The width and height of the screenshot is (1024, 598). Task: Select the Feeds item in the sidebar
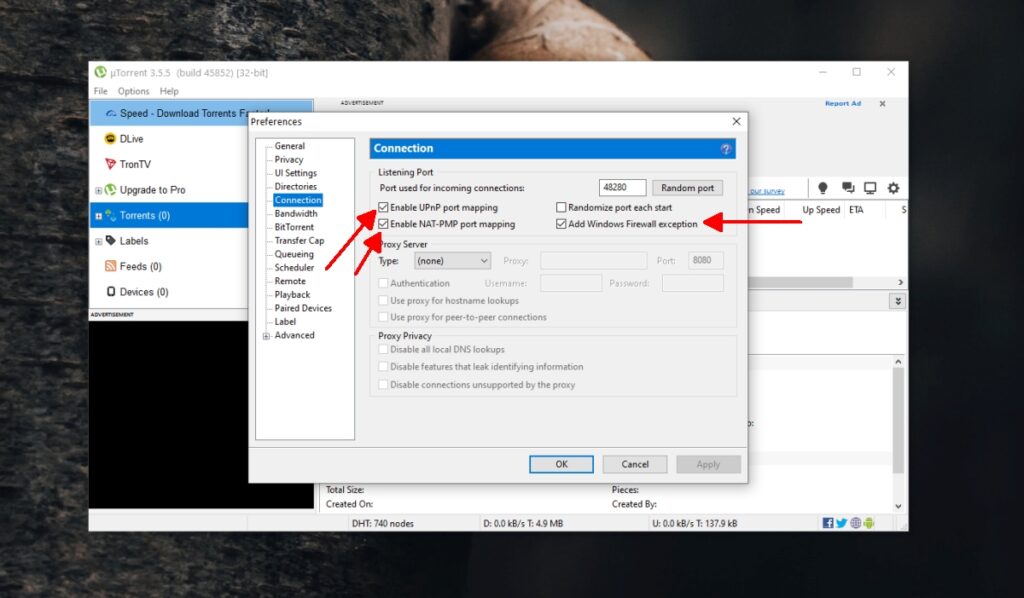tap(140, 264)
